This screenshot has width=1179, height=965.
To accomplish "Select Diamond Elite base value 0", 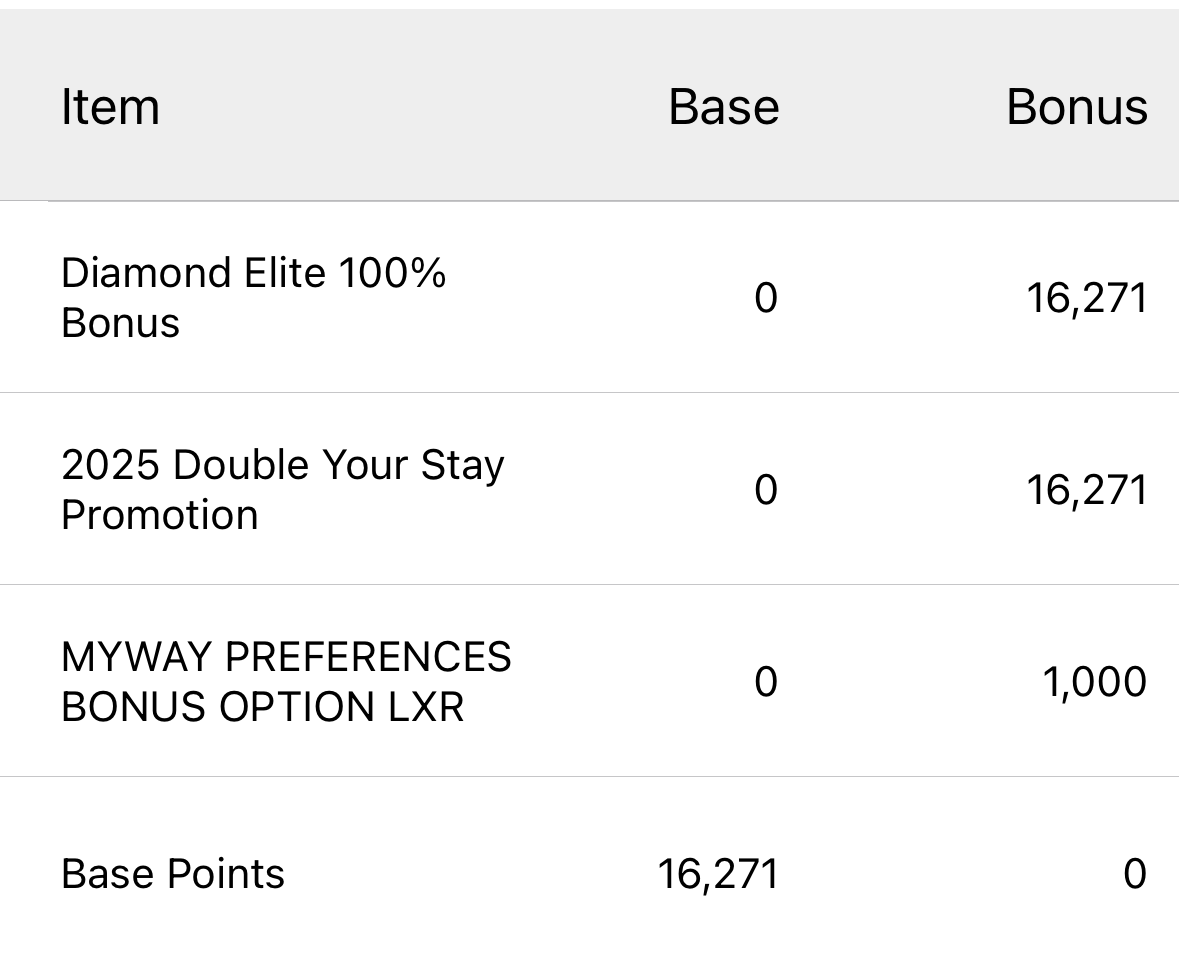I will 765,298.
